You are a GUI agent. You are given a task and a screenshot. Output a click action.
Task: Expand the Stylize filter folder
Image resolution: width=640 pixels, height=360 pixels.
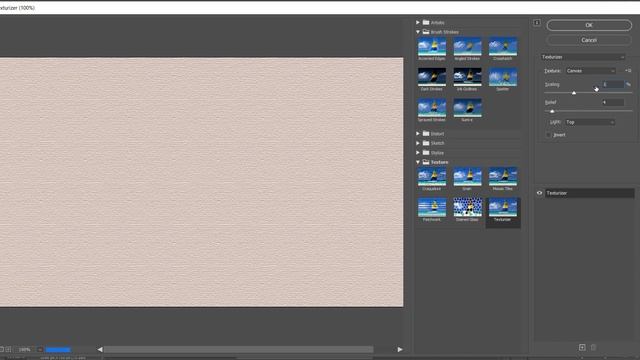tap(418, 153)
